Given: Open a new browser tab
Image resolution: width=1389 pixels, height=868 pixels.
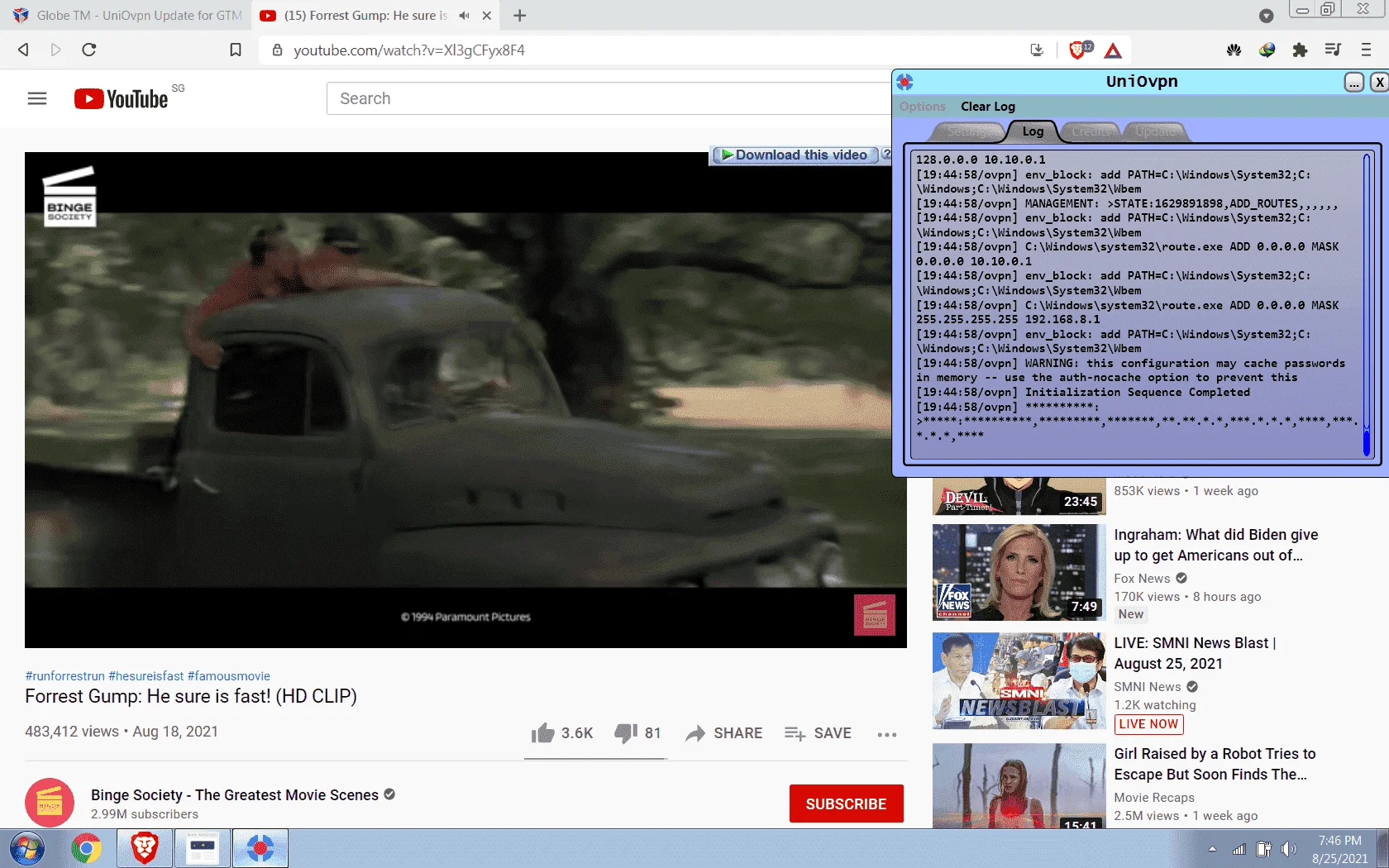Looking at the screenshot, I should point(520,16).
